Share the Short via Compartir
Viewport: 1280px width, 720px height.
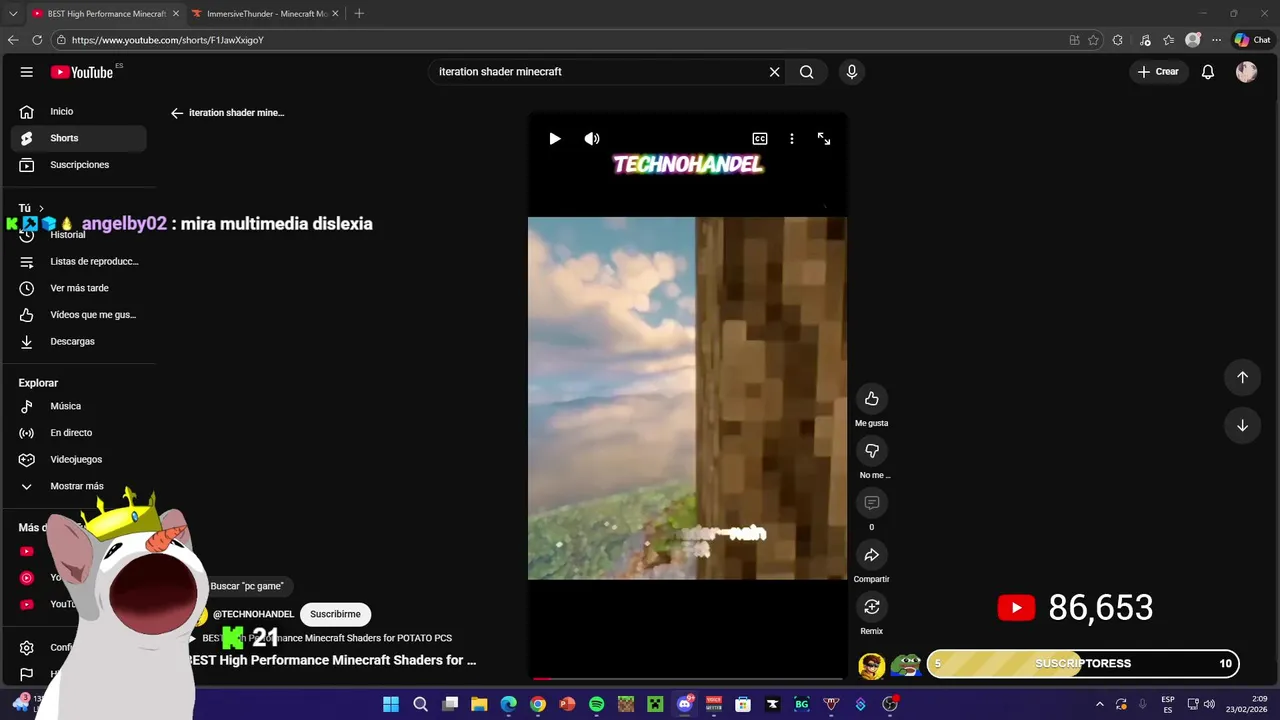(x=872, y=555)
